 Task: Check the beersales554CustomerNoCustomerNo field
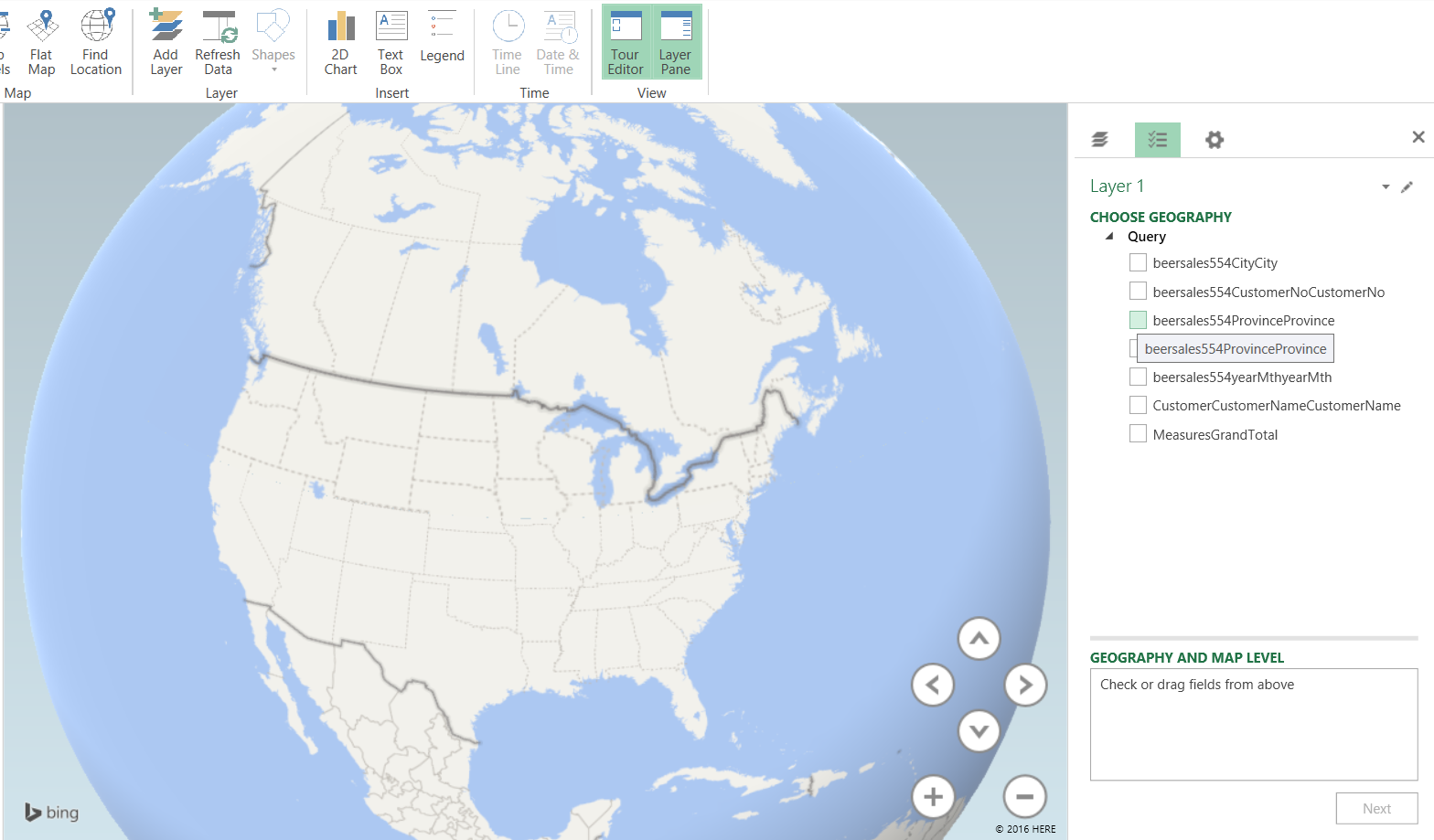[1138, 292]
